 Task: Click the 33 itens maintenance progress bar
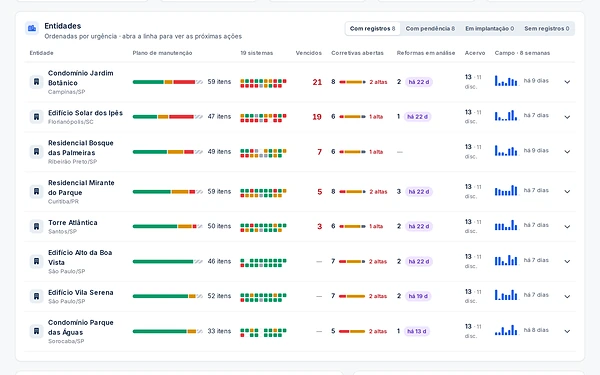click(x=168, y=331)
